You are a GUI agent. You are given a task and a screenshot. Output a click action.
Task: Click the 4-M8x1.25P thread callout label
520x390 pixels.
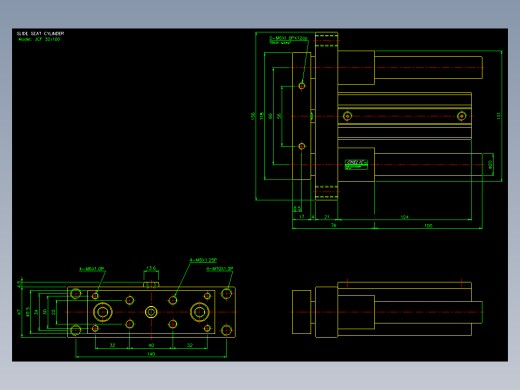click(x=203, y=260)
